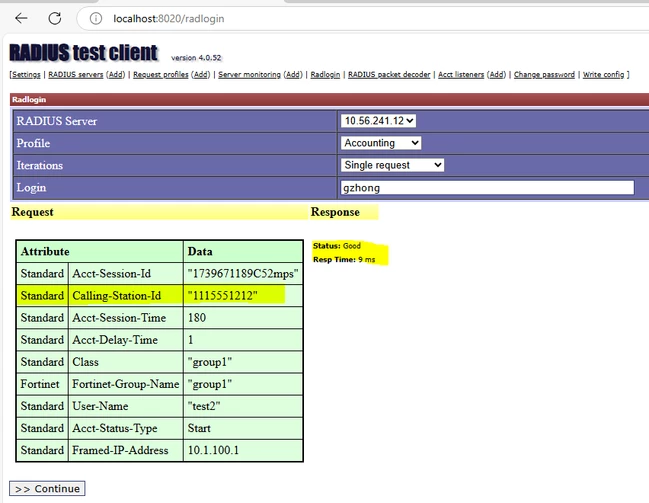Expand the RADIUS Server dropdown 10.56.241.12
Viewport: 649px width, 503px height.
tap(378, 121)
